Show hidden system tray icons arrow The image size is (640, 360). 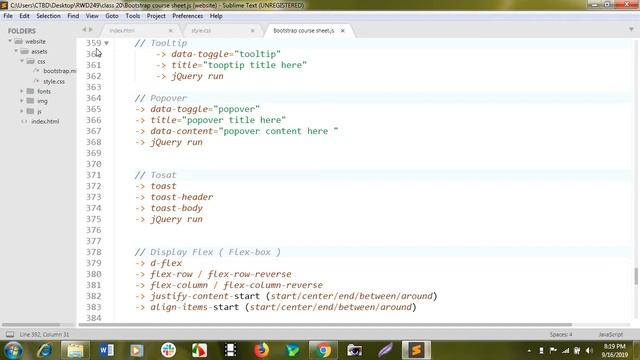[x=529, y=351]
